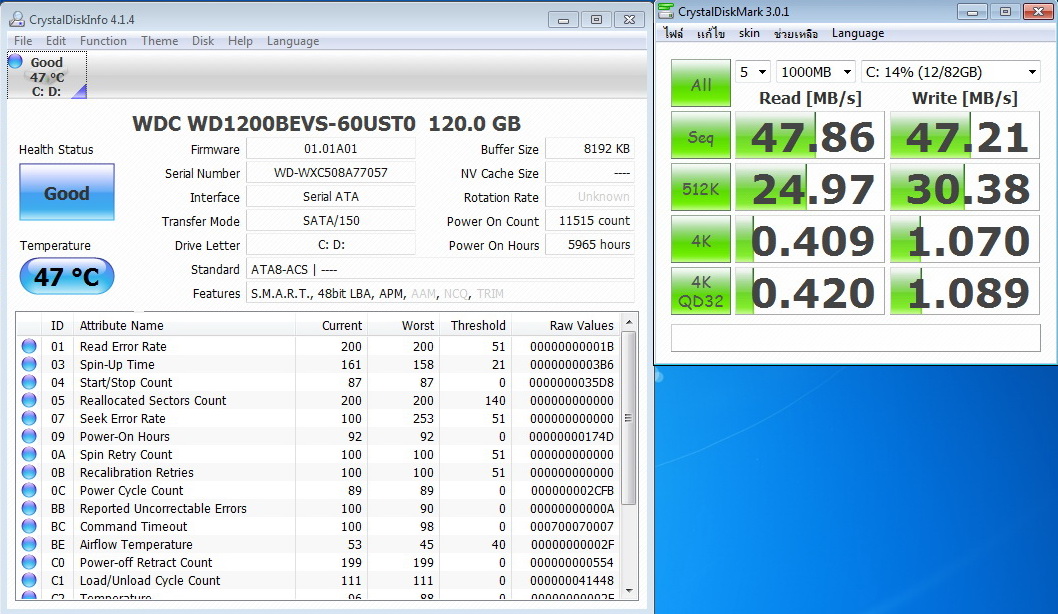
Task: Click the Serial Number field WD-WXC508A77057
Action: pos(331,173)
